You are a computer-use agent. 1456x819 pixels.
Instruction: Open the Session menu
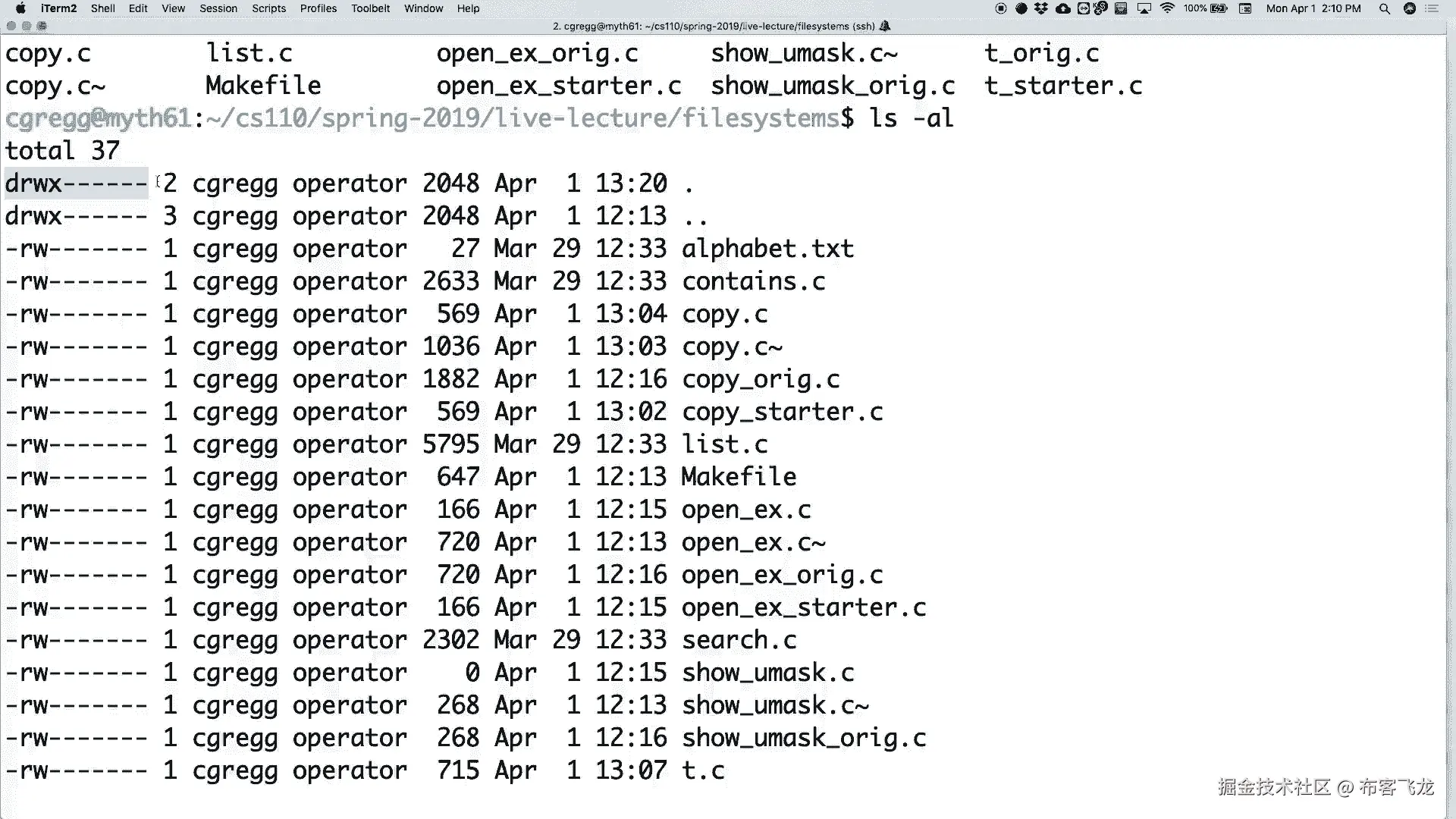point(218,8)
